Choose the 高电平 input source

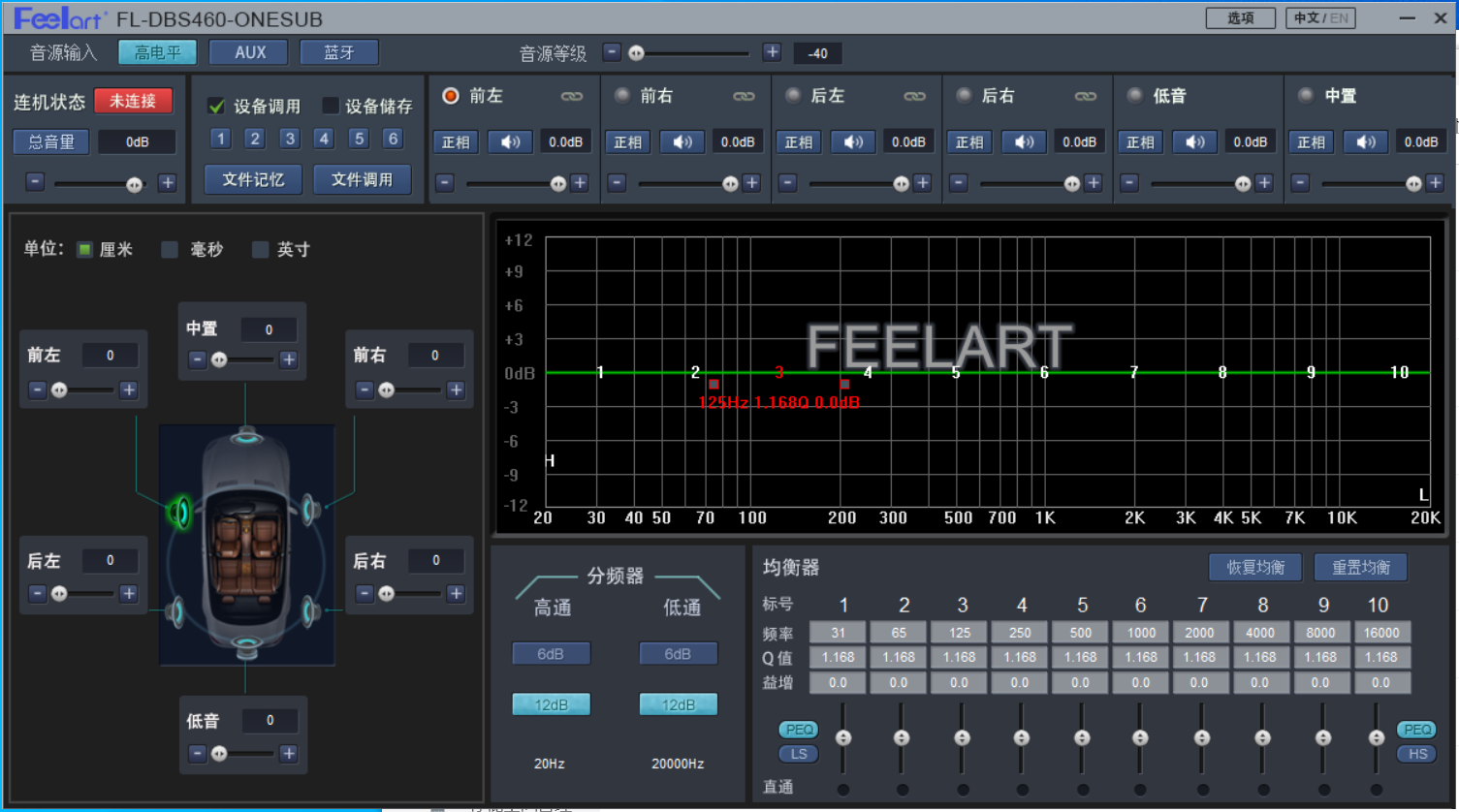coord(157,52)
